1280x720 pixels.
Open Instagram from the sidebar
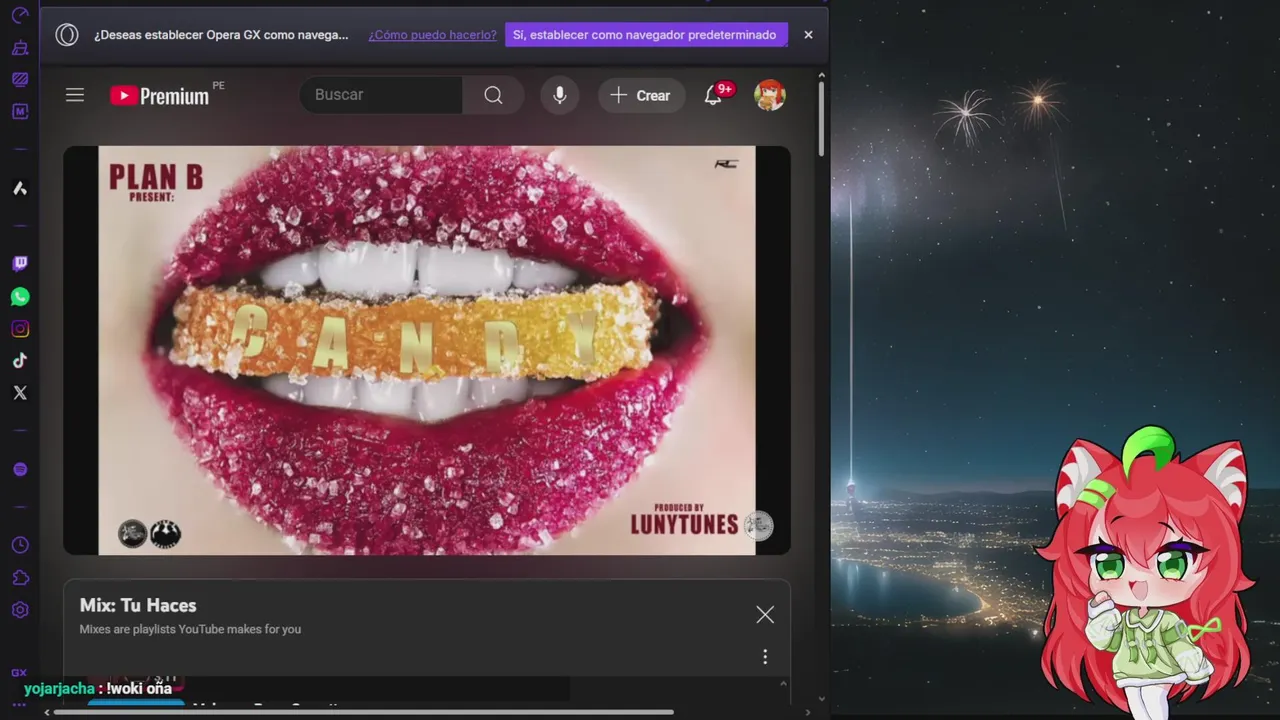20,329
